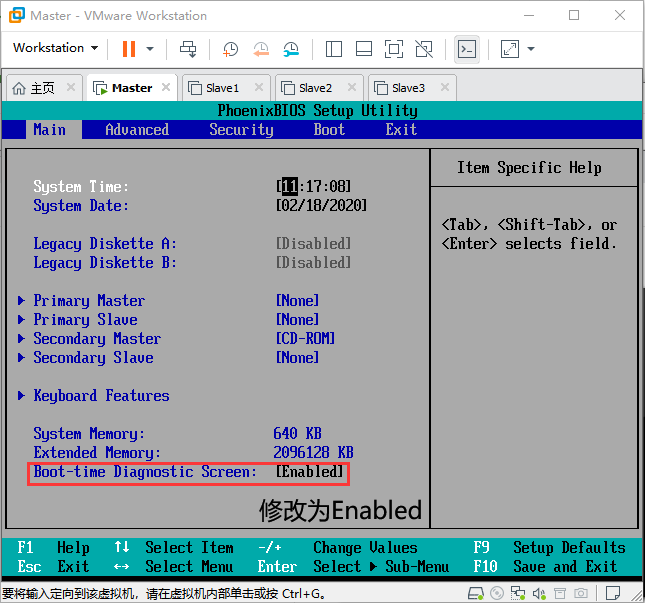
Task: Close the Slave1 tab
Action: click(x=259, y=87)
